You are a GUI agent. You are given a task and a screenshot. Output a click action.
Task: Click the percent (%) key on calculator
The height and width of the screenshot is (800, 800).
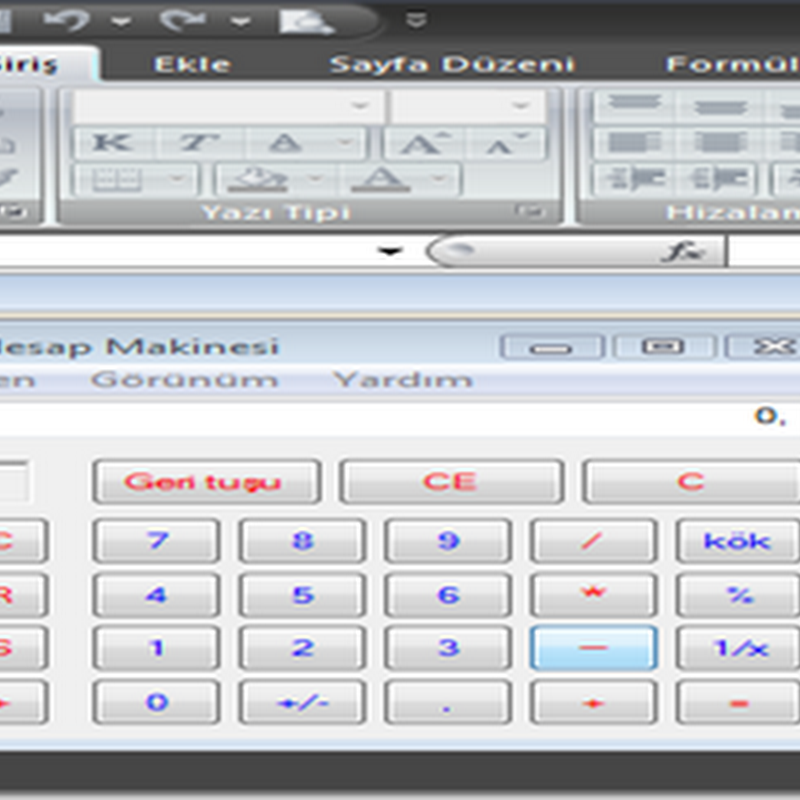pyautogui.click(x=738, y=595)
